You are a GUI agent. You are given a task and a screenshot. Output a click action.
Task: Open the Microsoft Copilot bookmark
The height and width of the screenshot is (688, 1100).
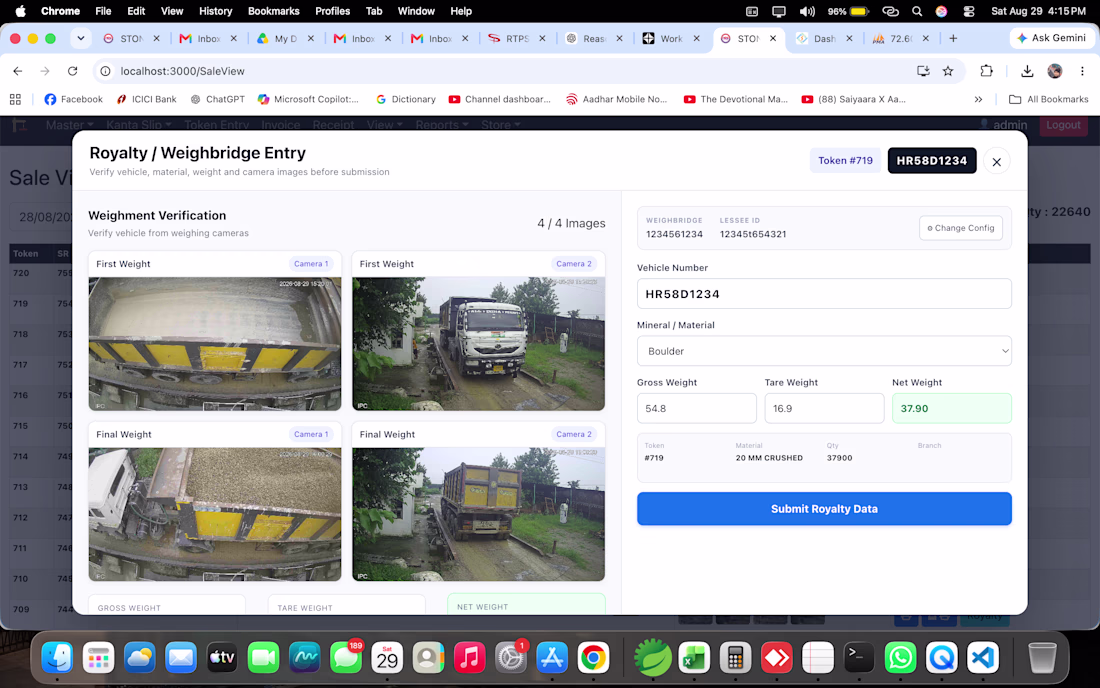[x=308, y=100]
